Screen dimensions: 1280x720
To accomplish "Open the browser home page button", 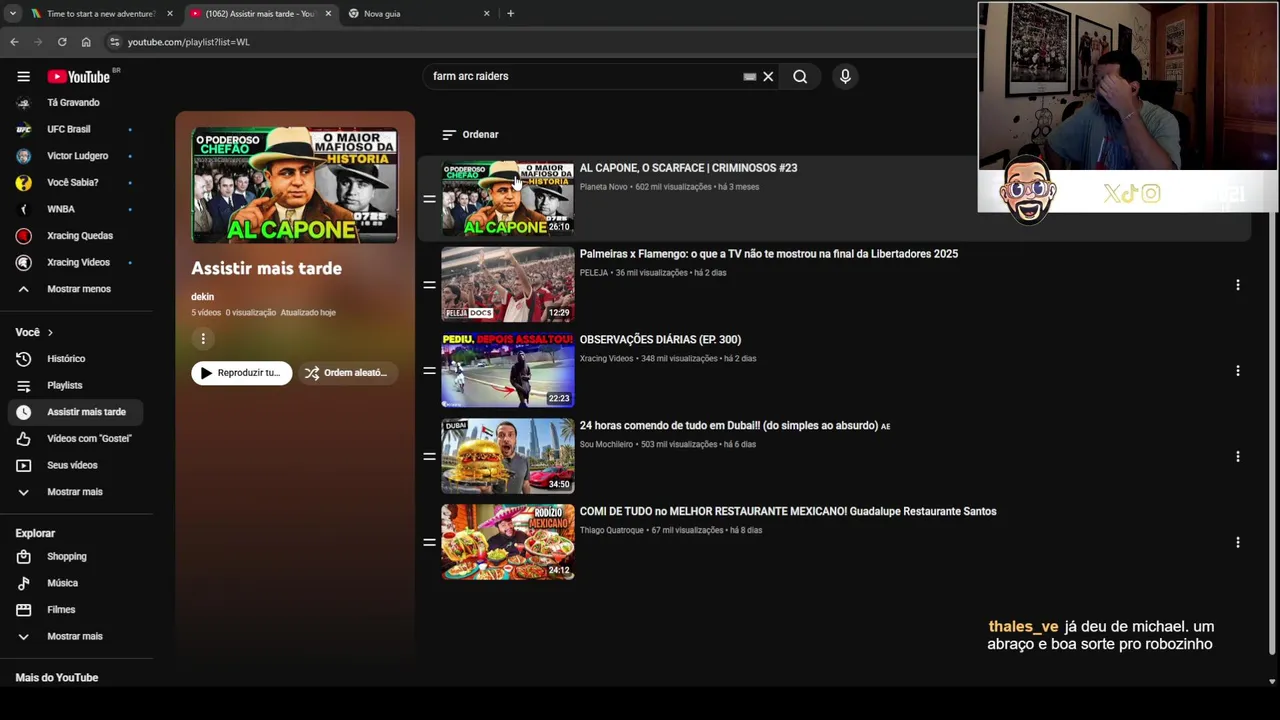I will click(86, 42).
